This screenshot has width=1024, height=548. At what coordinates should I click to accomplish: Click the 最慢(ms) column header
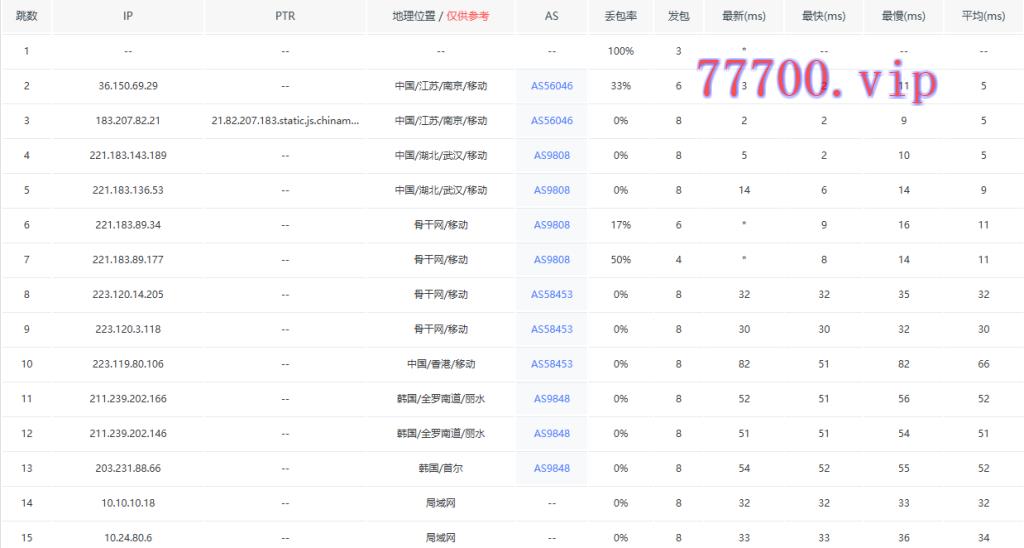pyautogui.click(x=903, y=17)
